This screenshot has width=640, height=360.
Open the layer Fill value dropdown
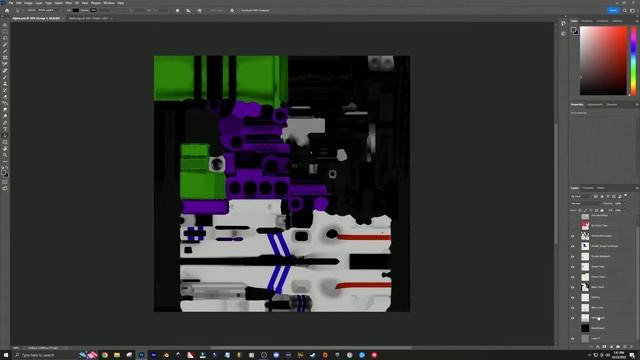click(618, 210)
